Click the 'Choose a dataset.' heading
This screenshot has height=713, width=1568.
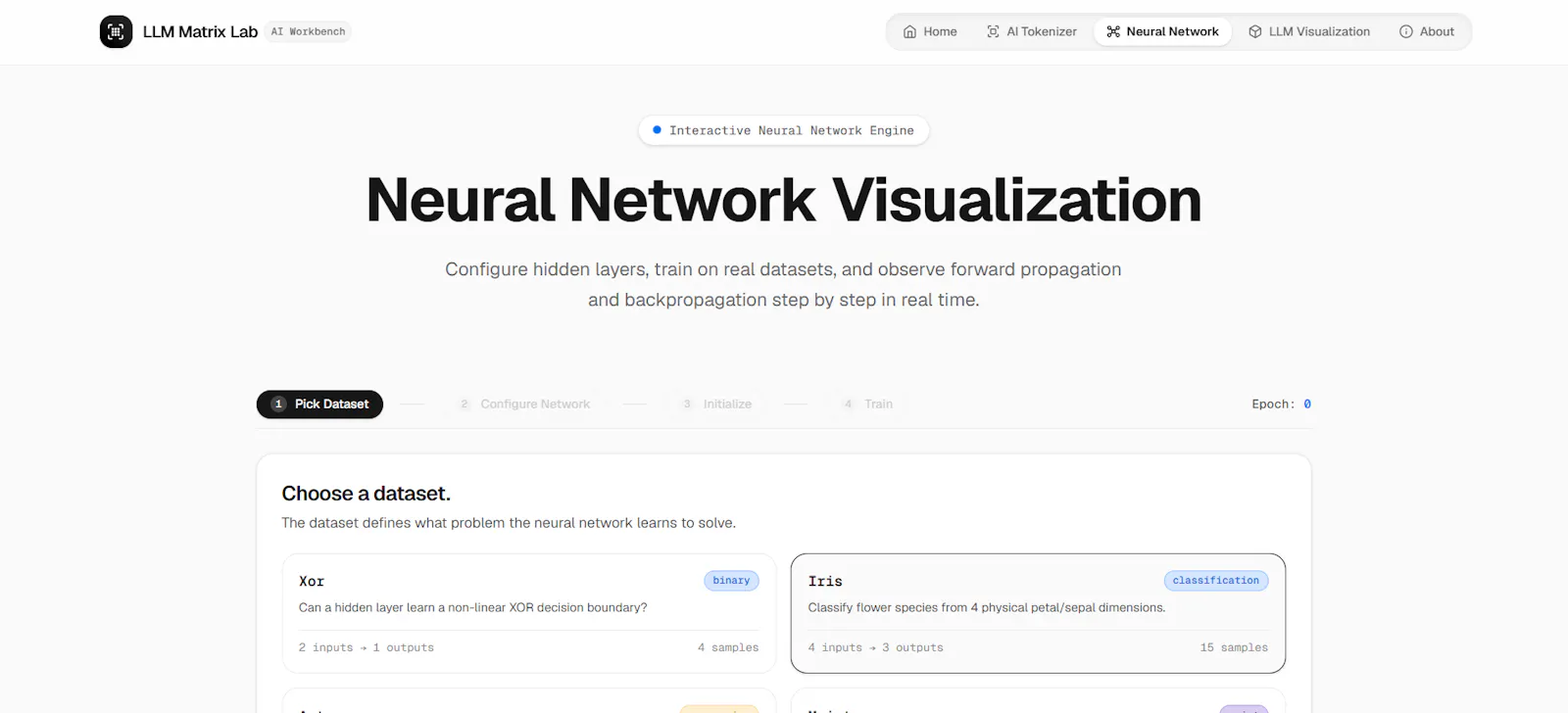pos(367,494)
